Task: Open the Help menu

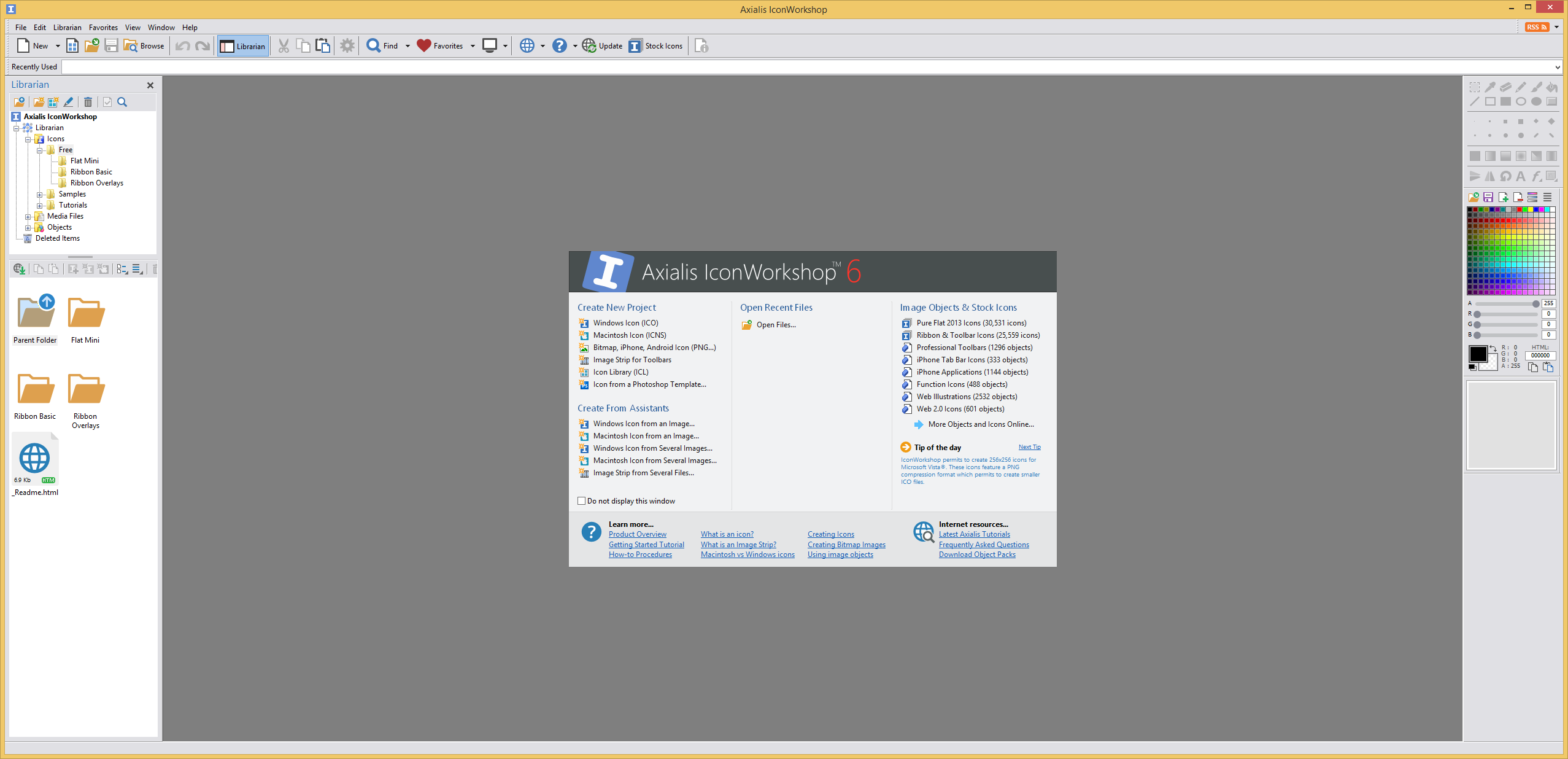Action: click(x=190, y=27)
